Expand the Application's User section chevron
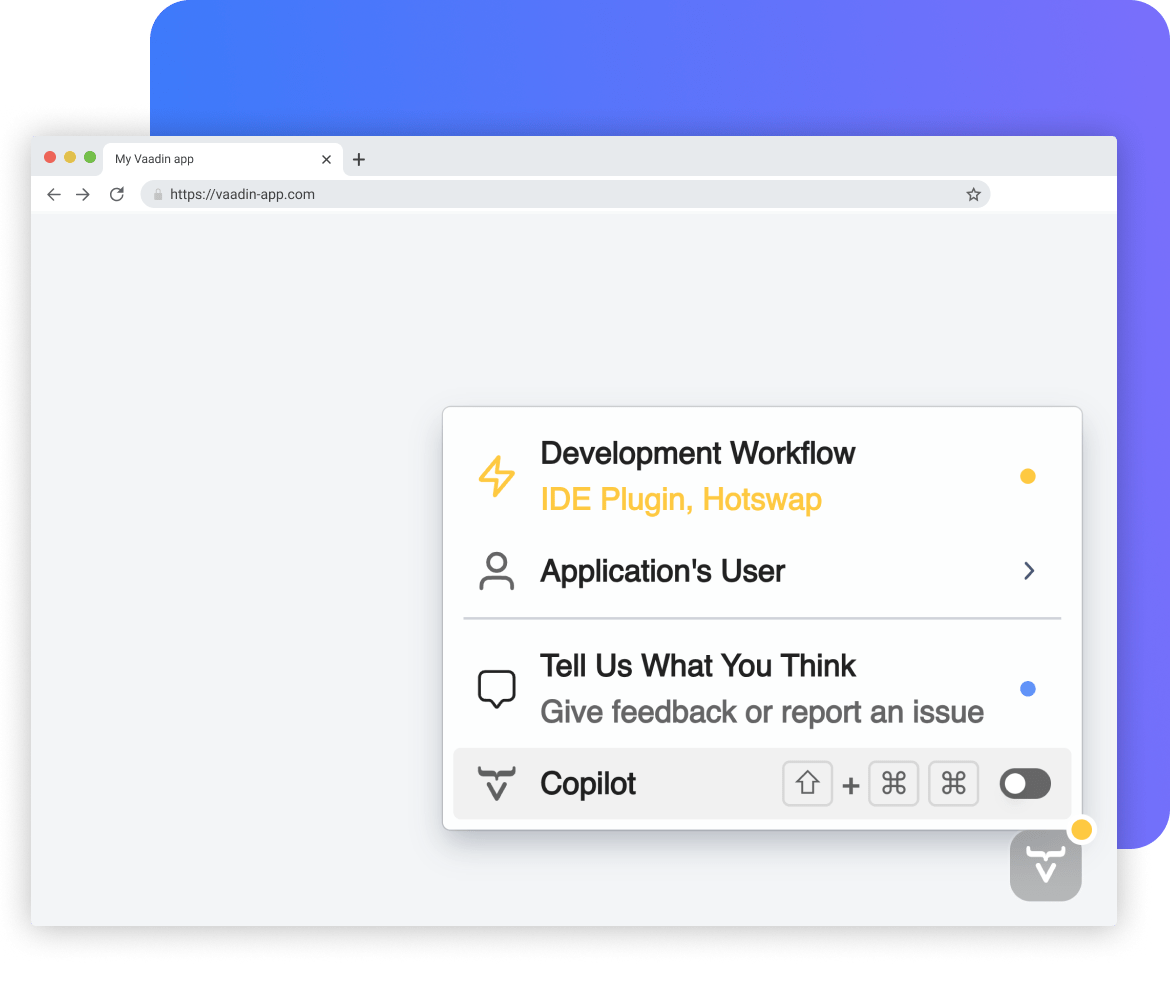The width and height of the screenshot is (1170, 1001). pos(1029,571)
